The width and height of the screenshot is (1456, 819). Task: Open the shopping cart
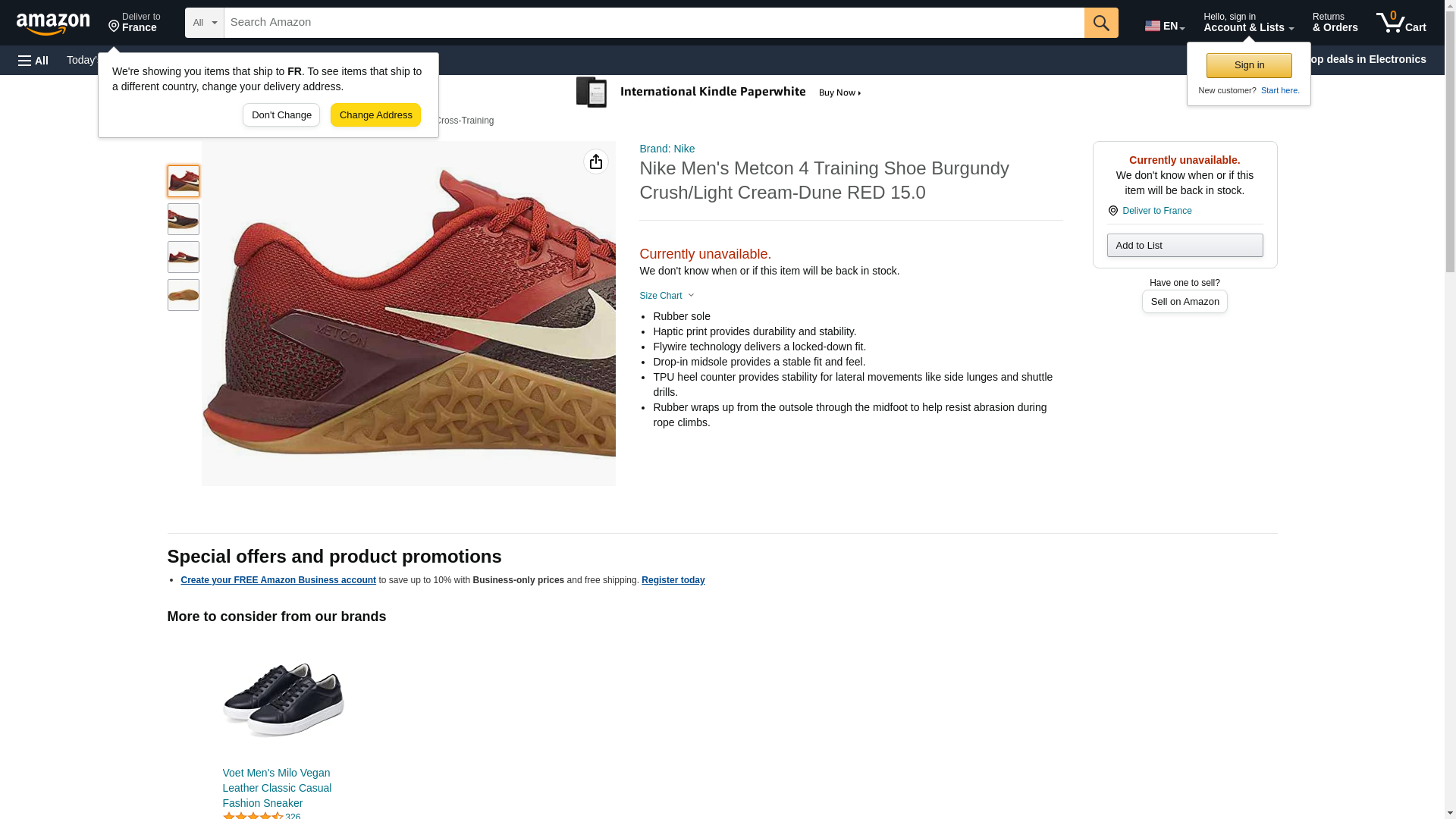point(1401,23)
